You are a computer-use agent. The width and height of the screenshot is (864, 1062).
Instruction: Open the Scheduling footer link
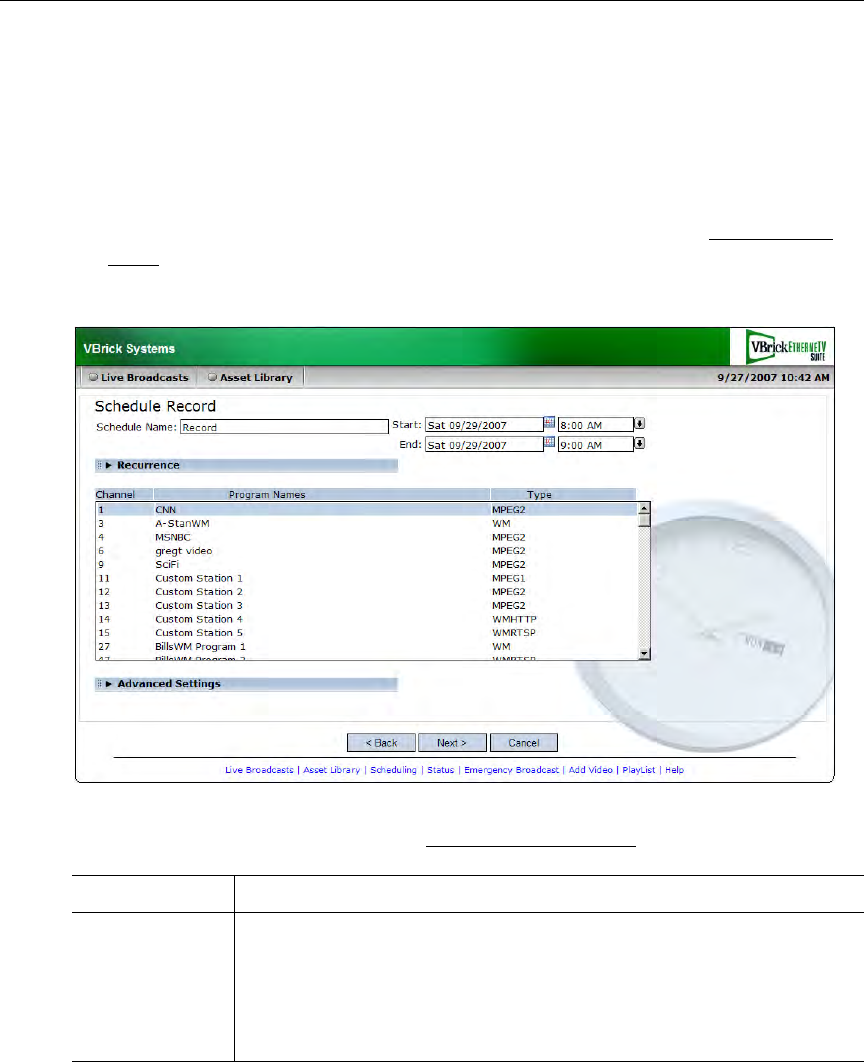coord(391,771)
